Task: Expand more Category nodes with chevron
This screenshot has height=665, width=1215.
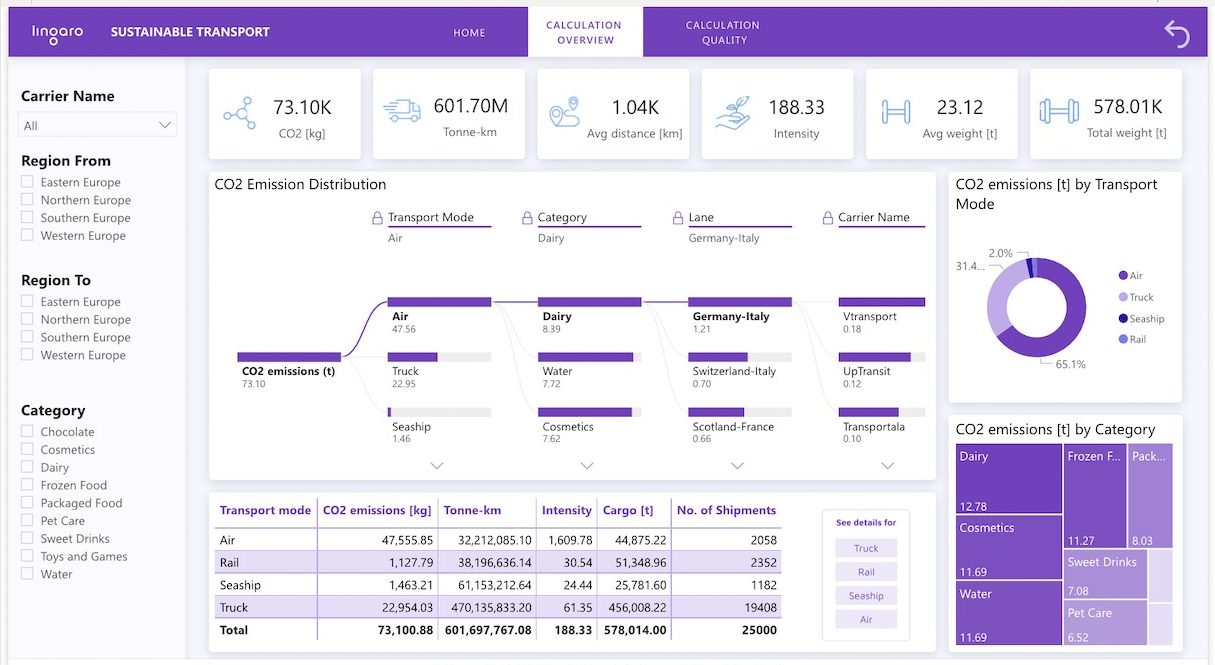Action: tap(587, 466)
